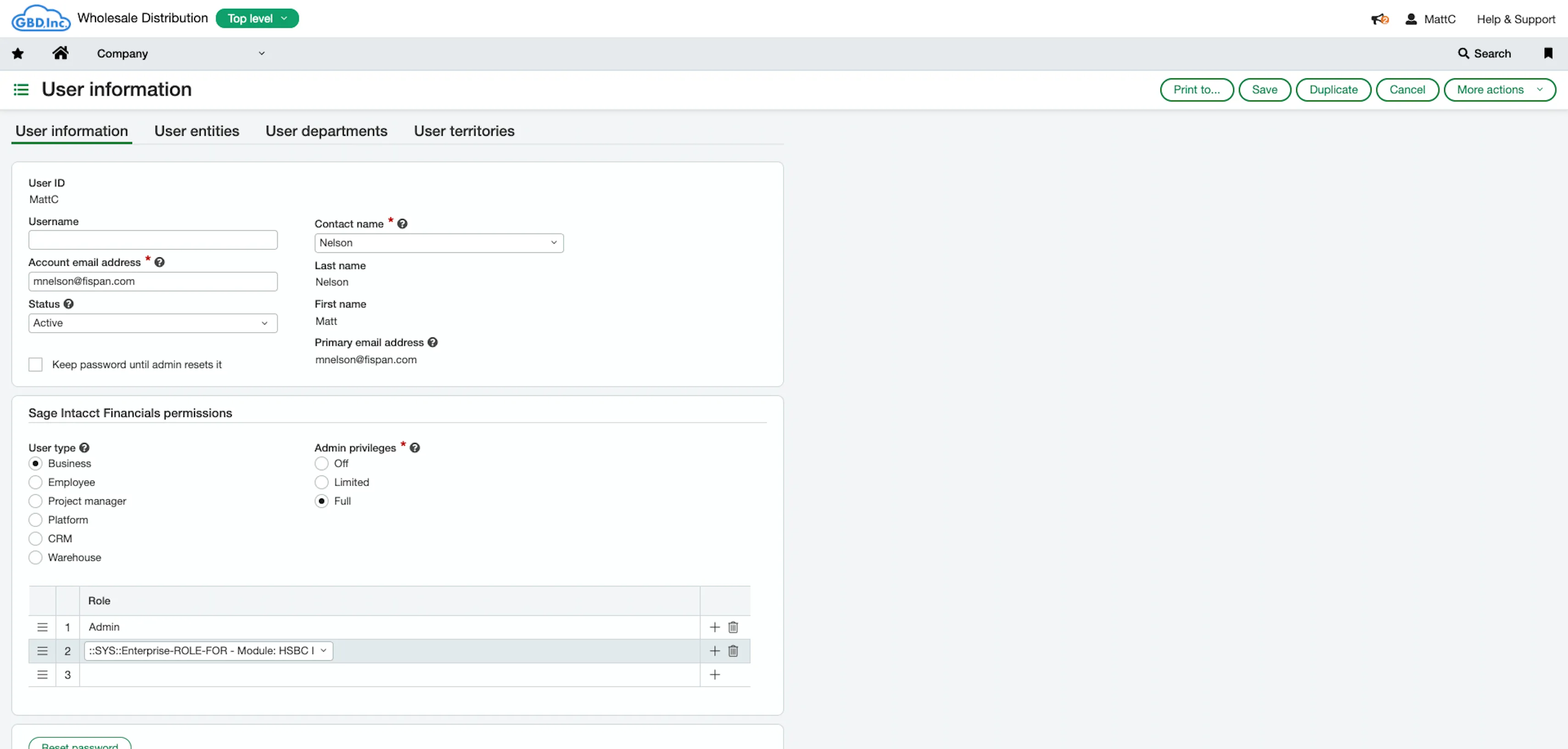Go to home icon

[60, 53]
